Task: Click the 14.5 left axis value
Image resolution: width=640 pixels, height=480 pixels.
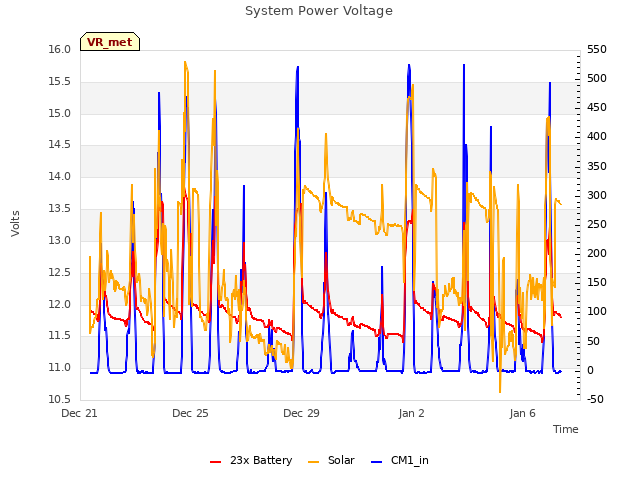Action: (60, 144)
